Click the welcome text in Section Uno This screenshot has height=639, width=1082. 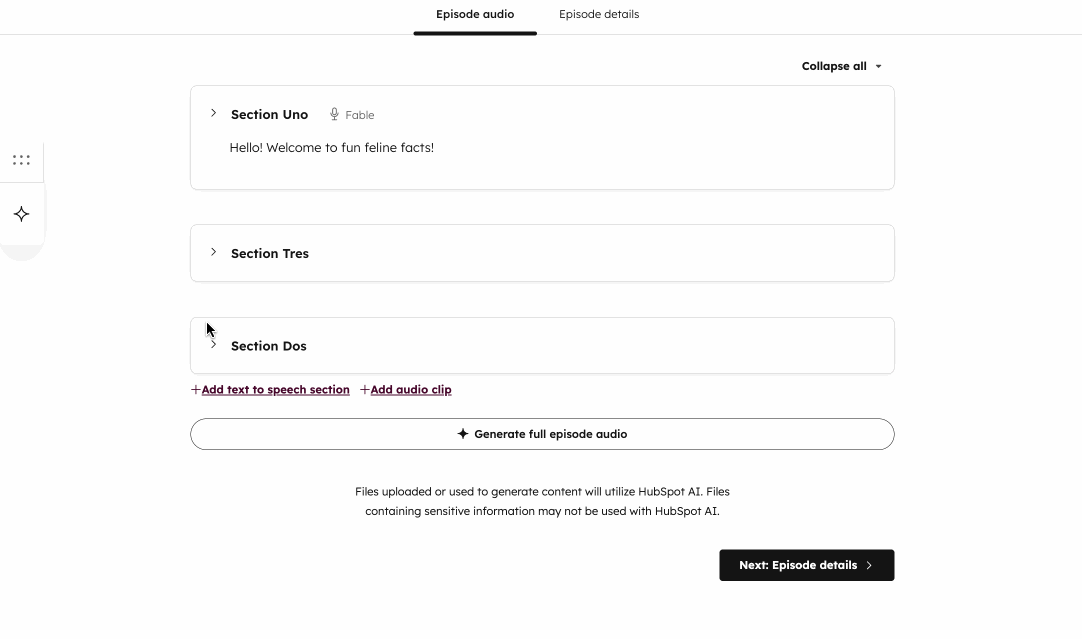(332, 148)
